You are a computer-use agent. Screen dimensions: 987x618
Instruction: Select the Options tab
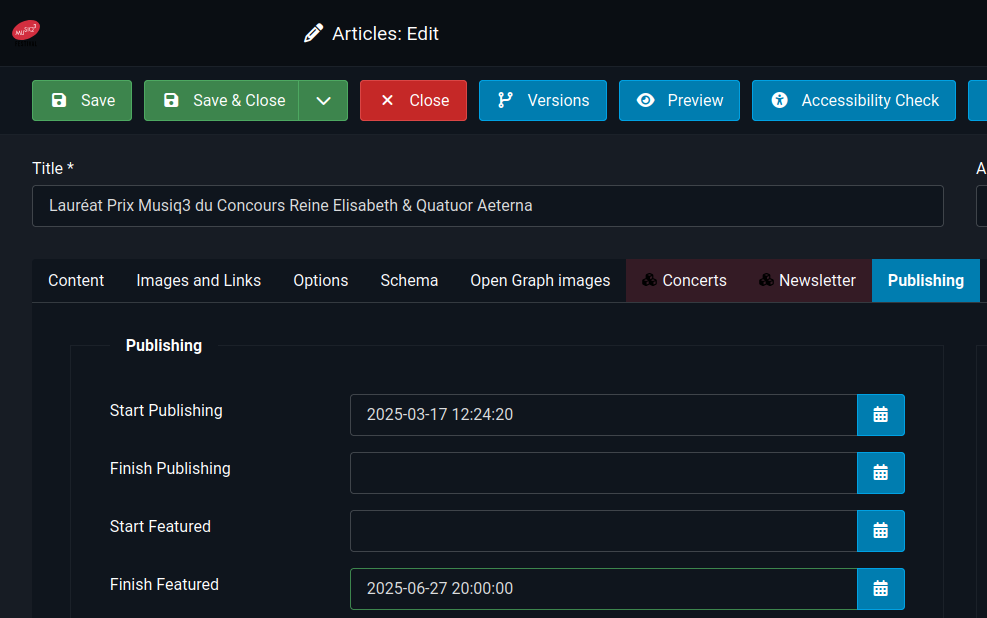320,281
